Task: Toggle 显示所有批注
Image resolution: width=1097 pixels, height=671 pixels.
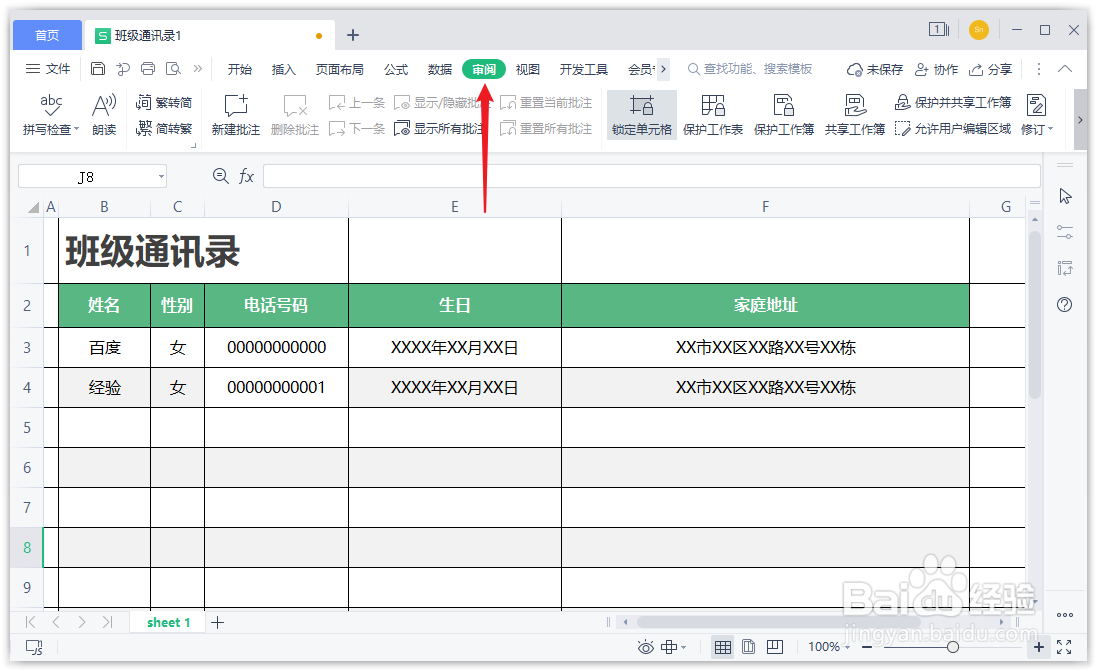Action: [x=439, y=129]
